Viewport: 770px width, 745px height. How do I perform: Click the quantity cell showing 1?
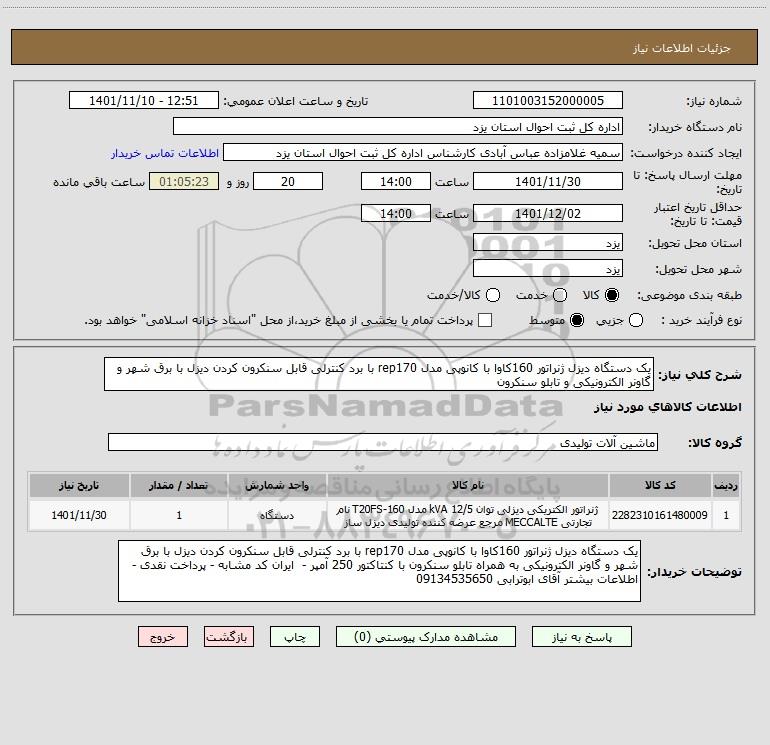179,515
